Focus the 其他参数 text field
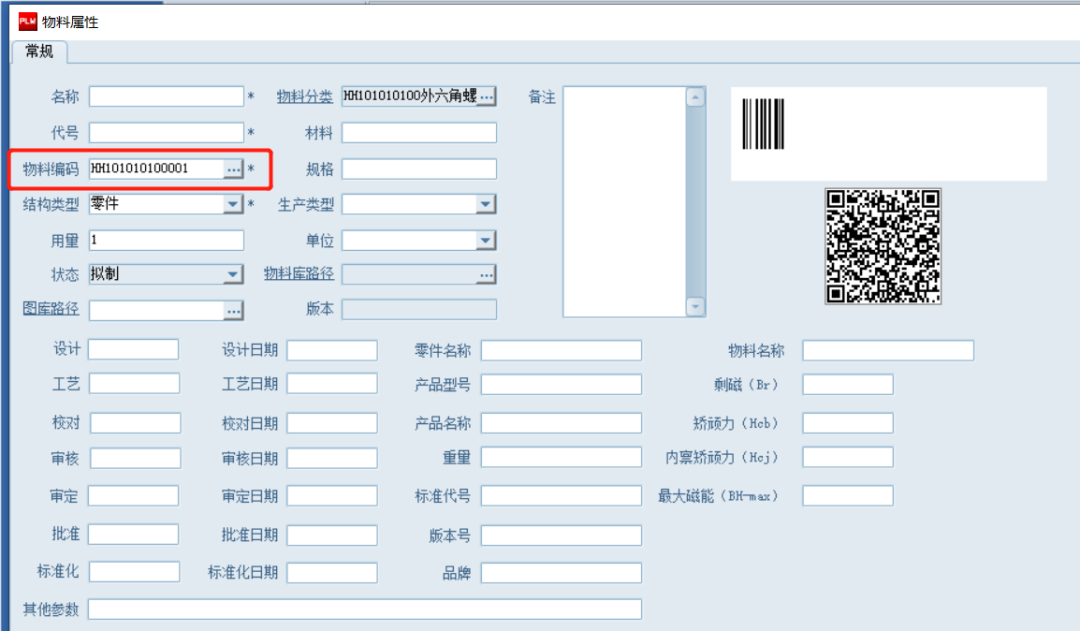Viewport: 1080px width, 631px height. click(365, 609)
